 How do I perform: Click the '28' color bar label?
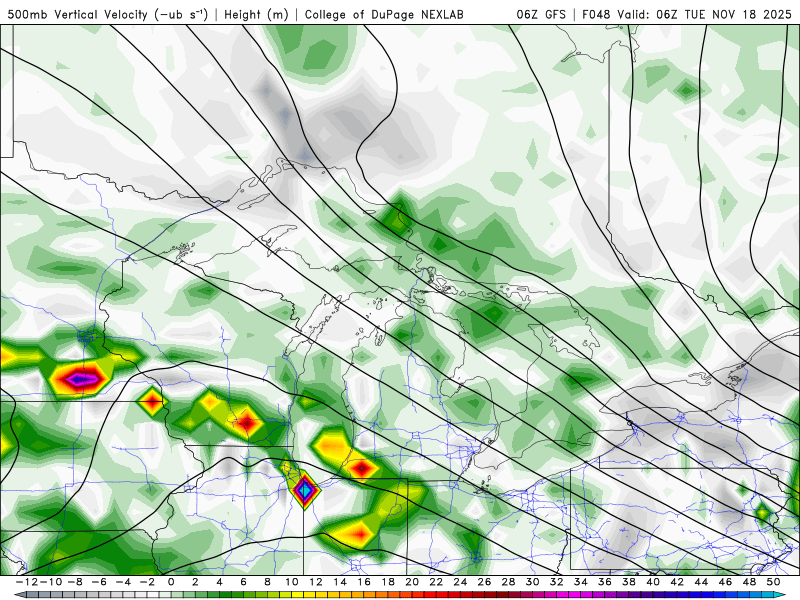click(509, 582)
